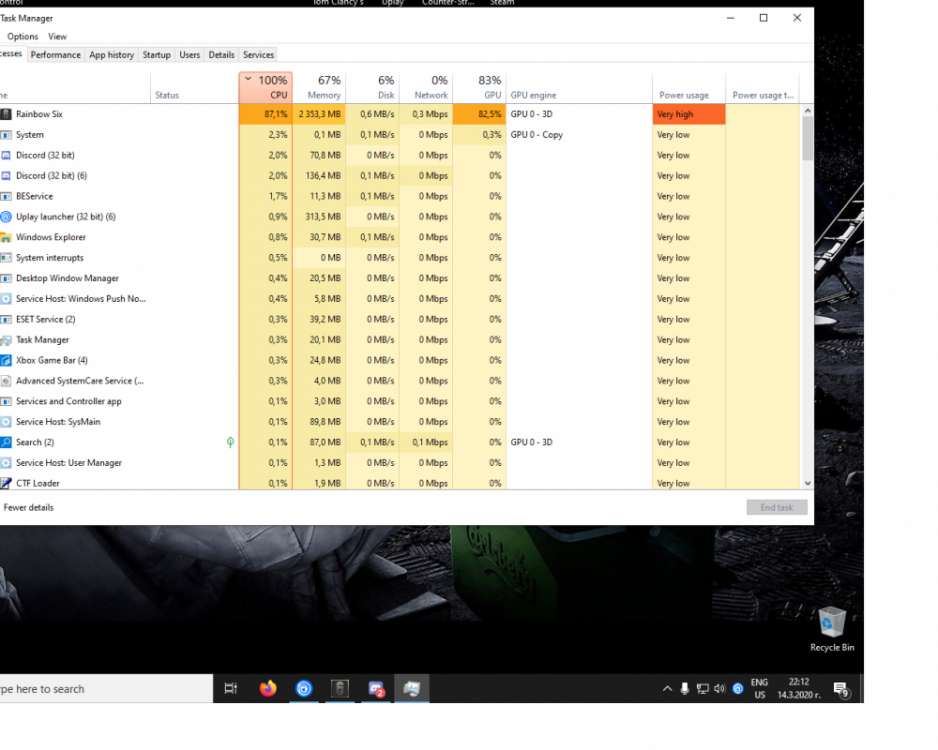Click the Very high power usage cell
The width and height of the screenshot is (938, 750).
pos(689,114)
